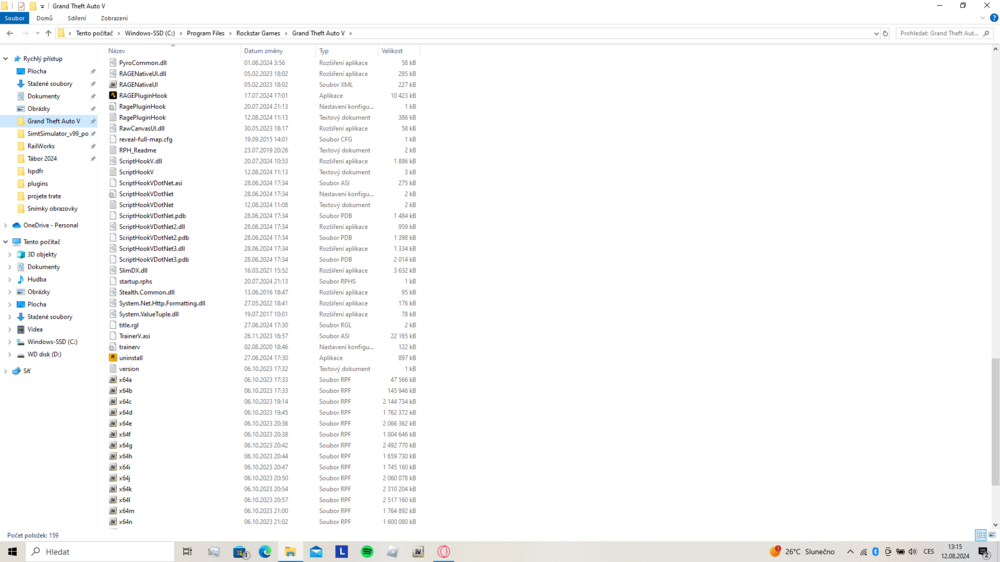Viewport: 1000px width, 562px height.
Task: Click the RAGENativeUI XML file icon
Action: tap(113, 84)
